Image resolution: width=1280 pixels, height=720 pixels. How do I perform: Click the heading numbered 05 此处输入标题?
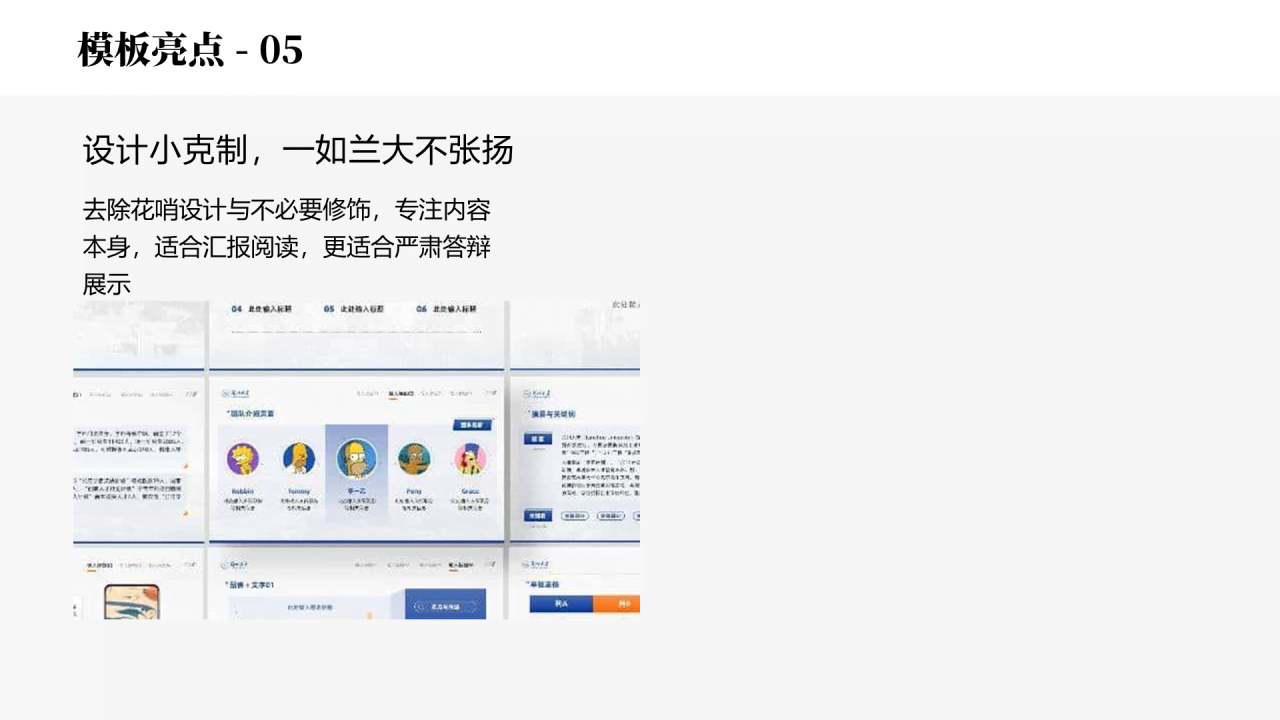coord(355,309)
